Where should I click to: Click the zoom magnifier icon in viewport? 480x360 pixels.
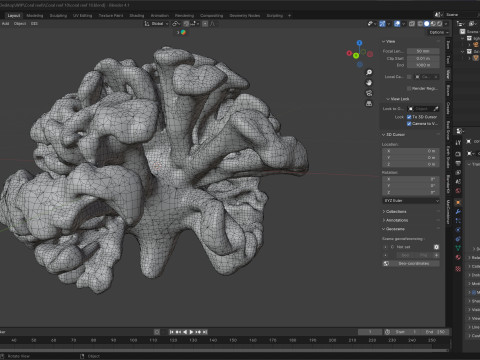[369, 72]
